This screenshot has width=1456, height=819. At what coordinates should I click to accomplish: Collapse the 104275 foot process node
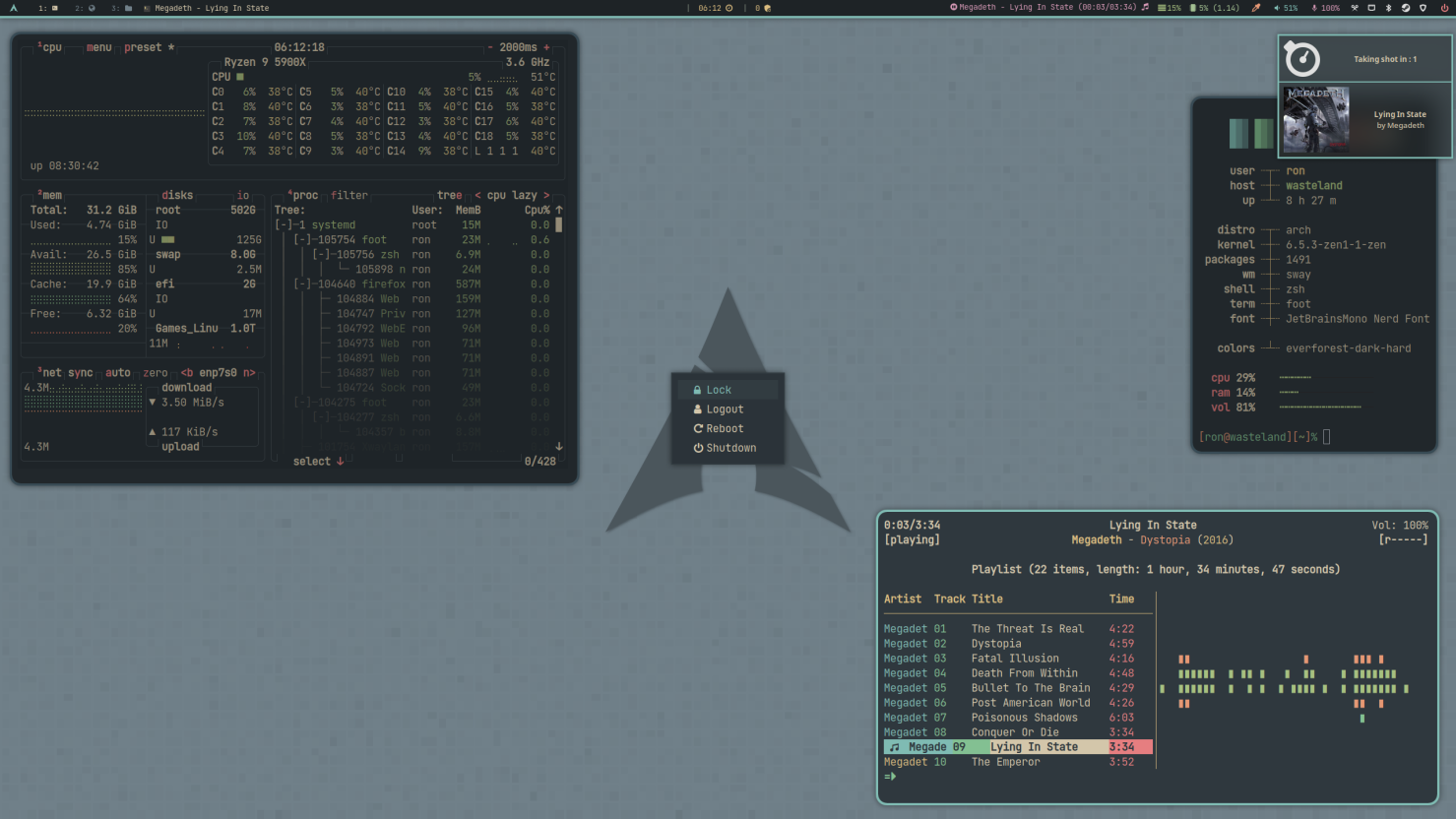pyautogui.click(x=302, y=402)
